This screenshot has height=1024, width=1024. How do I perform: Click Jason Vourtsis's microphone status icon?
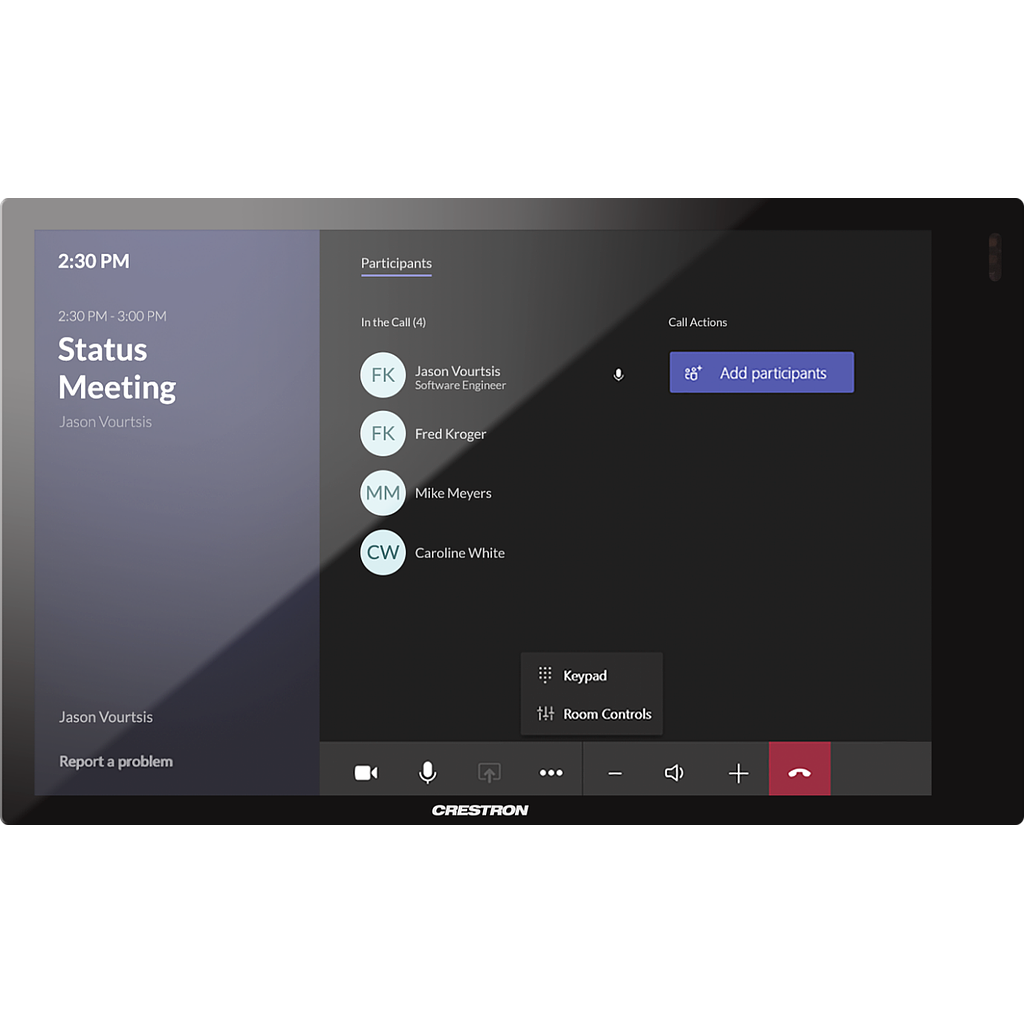[618, 375]
